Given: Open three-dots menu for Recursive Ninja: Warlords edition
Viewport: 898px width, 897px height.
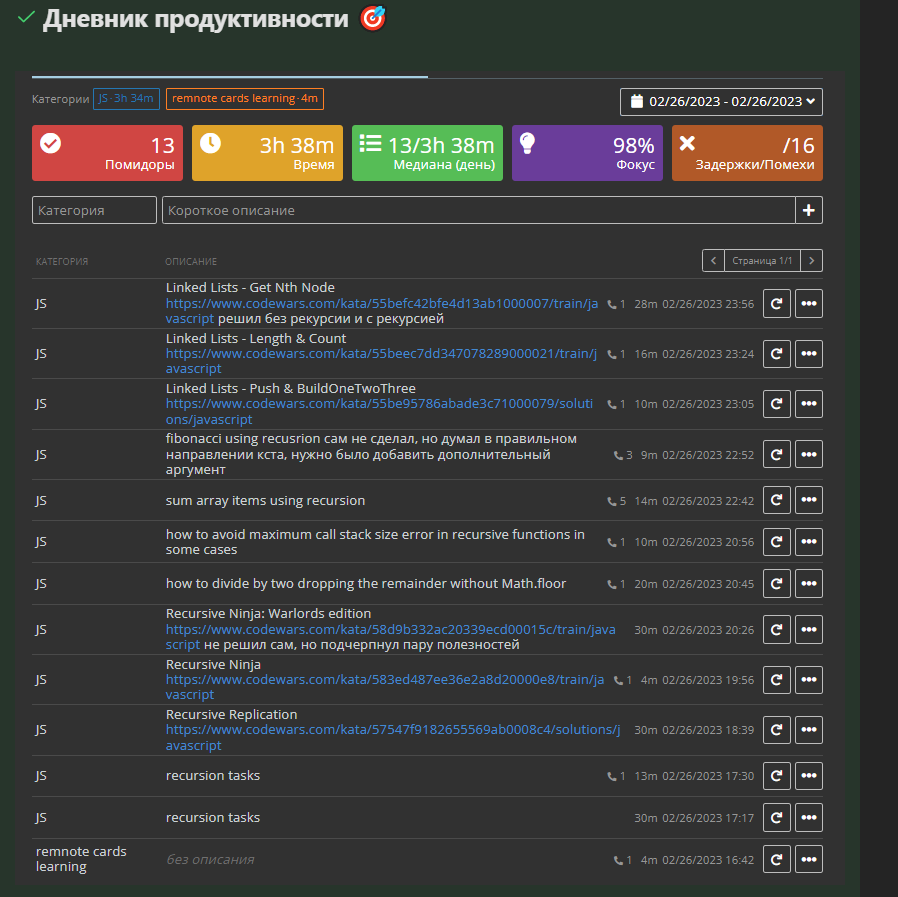Looking at the screenshot, I should (x=809, y=630).
